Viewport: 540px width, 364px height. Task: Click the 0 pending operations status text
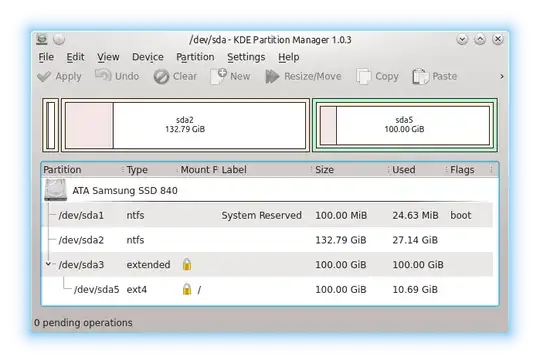(x=83, y=323)
